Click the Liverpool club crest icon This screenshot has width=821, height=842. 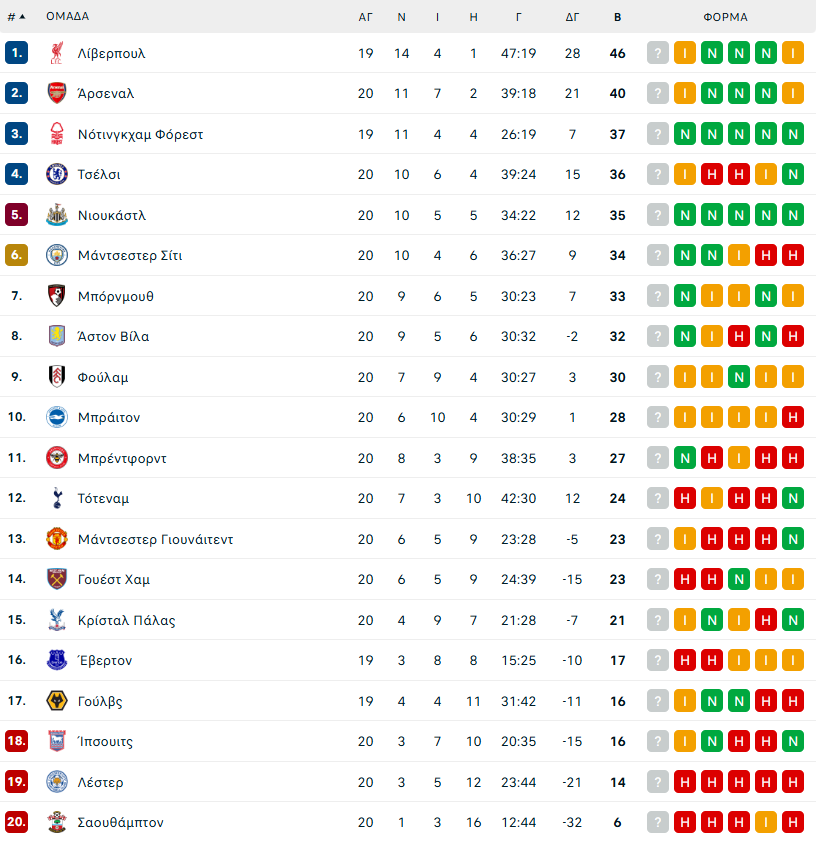[57, 53]
